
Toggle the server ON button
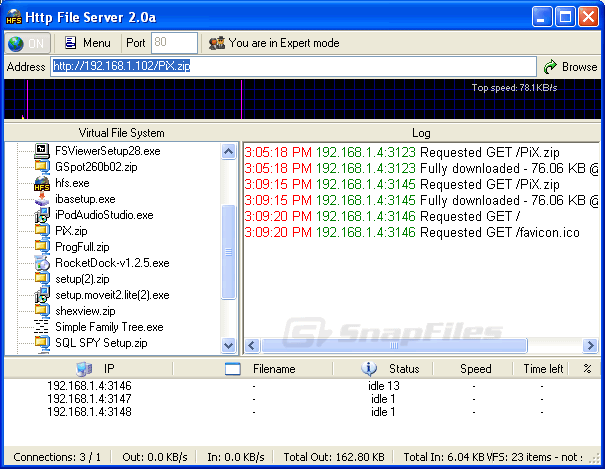pos(28,43)
